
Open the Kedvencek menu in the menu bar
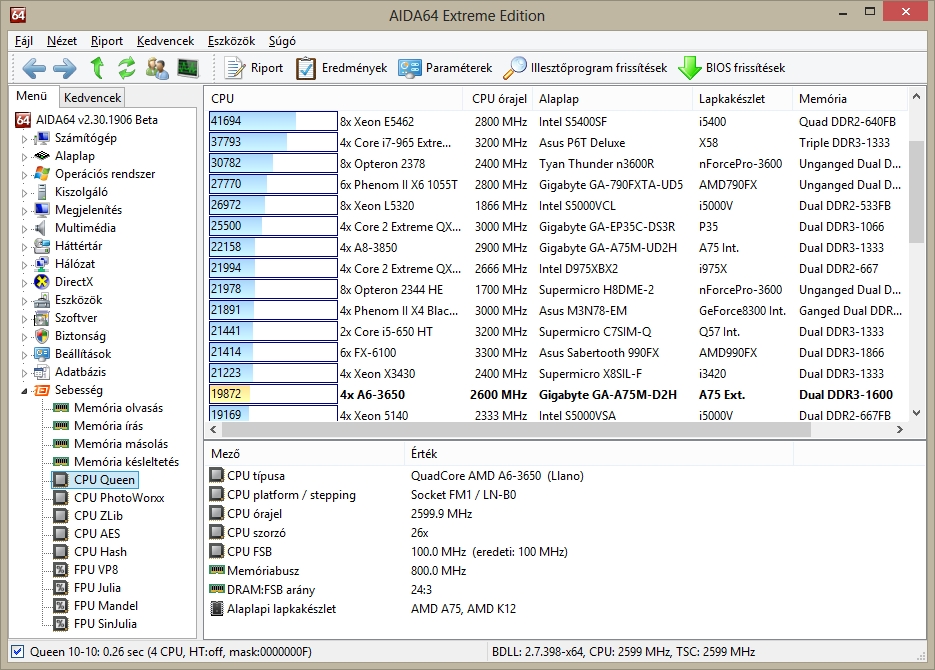point(165,41)
